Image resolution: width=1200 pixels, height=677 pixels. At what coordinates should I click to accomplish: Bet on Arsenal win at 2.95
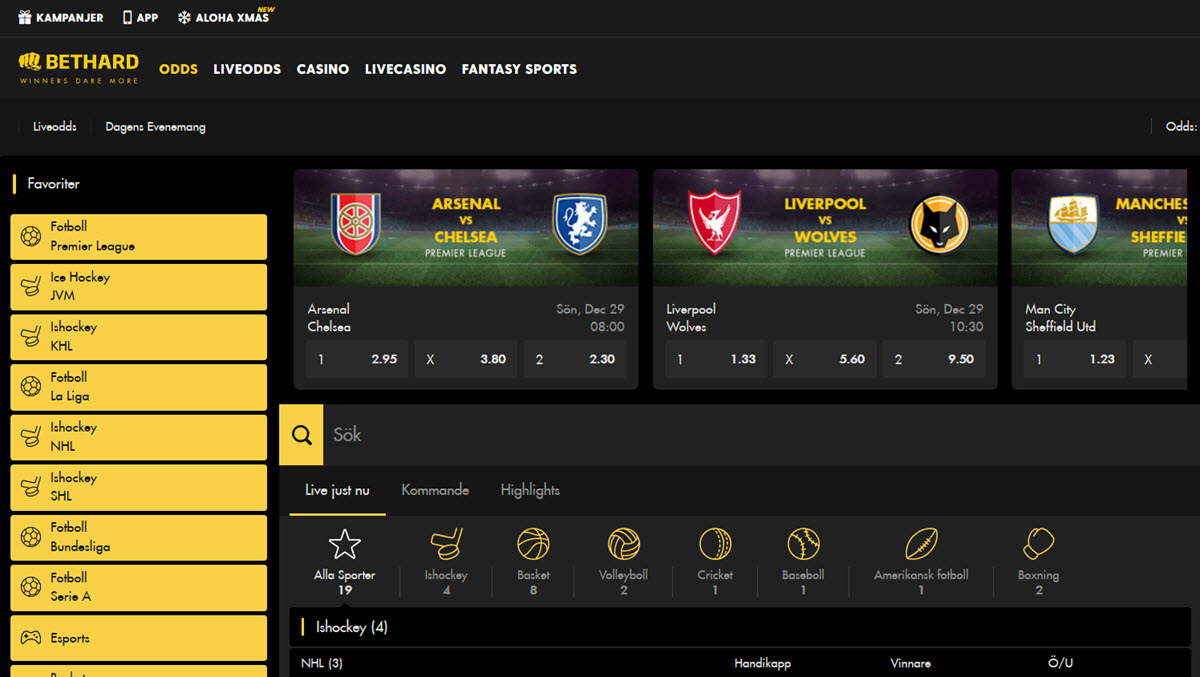tap(357, 359)
